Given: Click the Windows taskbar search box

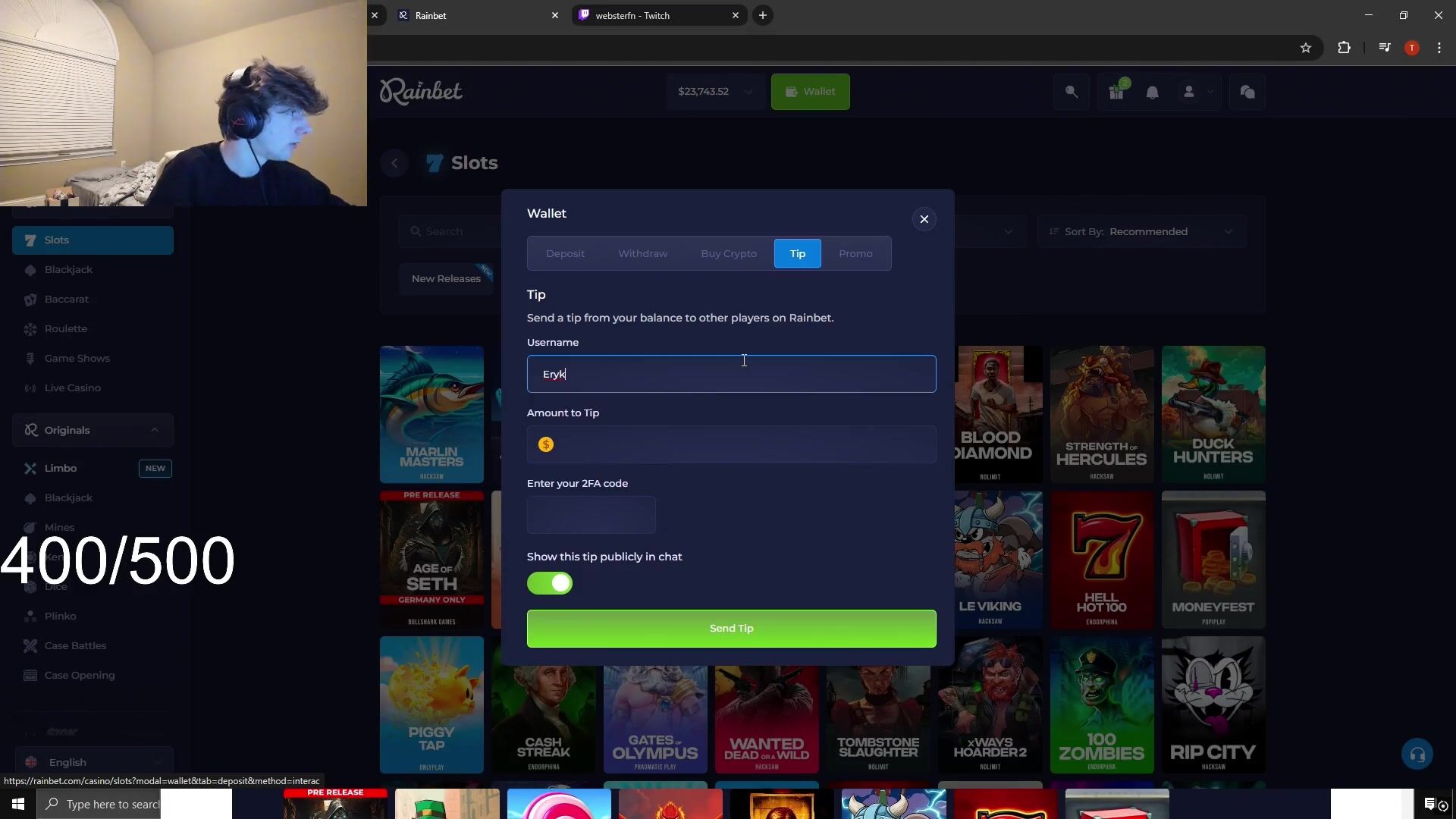Looking at the screenshot, I should (x=98, y=804).
